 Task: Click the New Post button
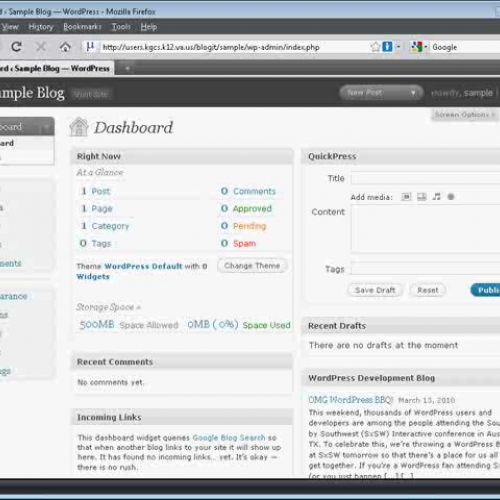(364, 92)
